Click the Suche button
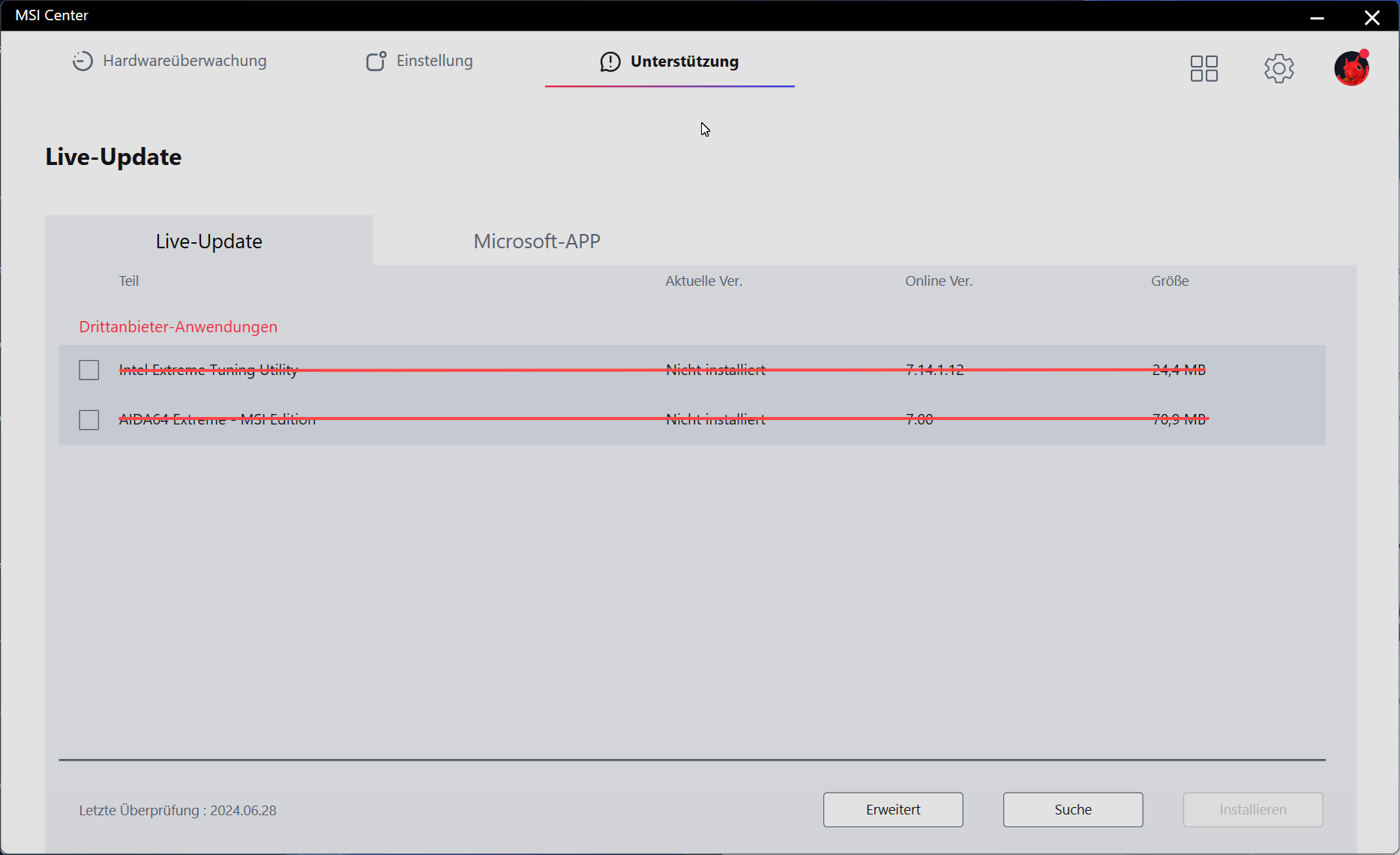 click(1073, 810)
